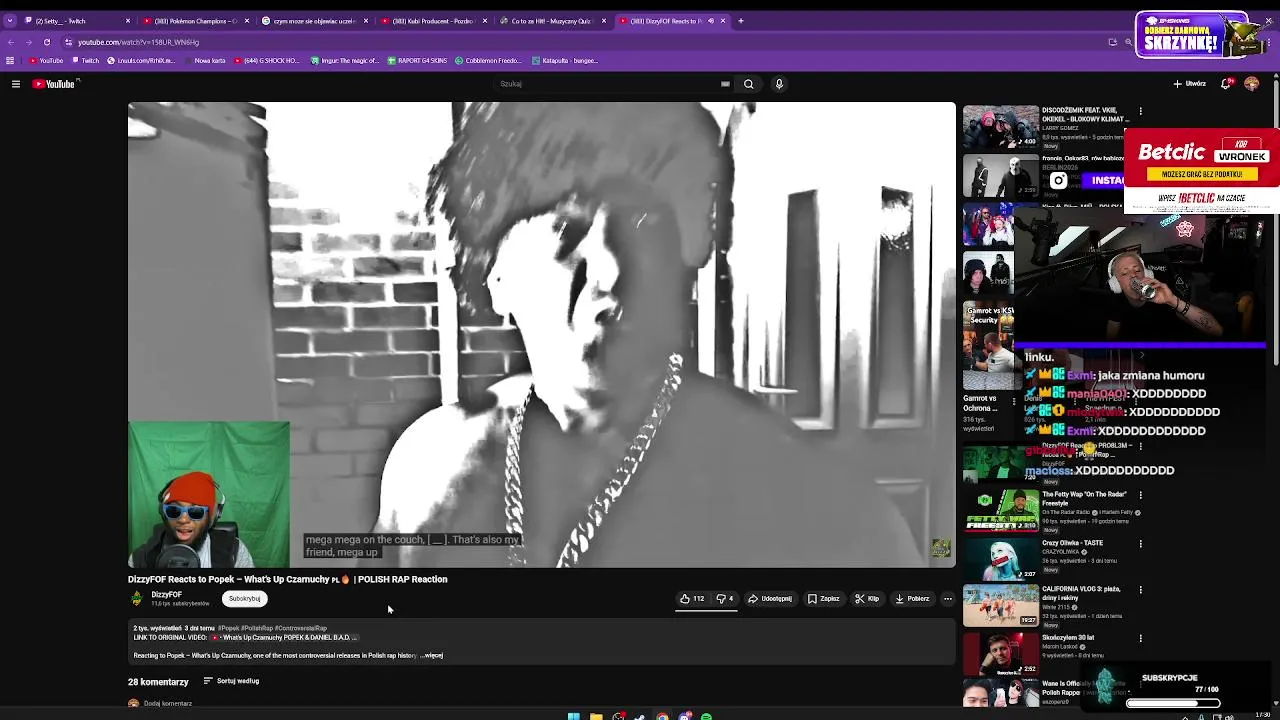The height and width of the screenshot is (720, 1280).
Task: Open File Explorer from the taskbar
Action: [596, 716]
